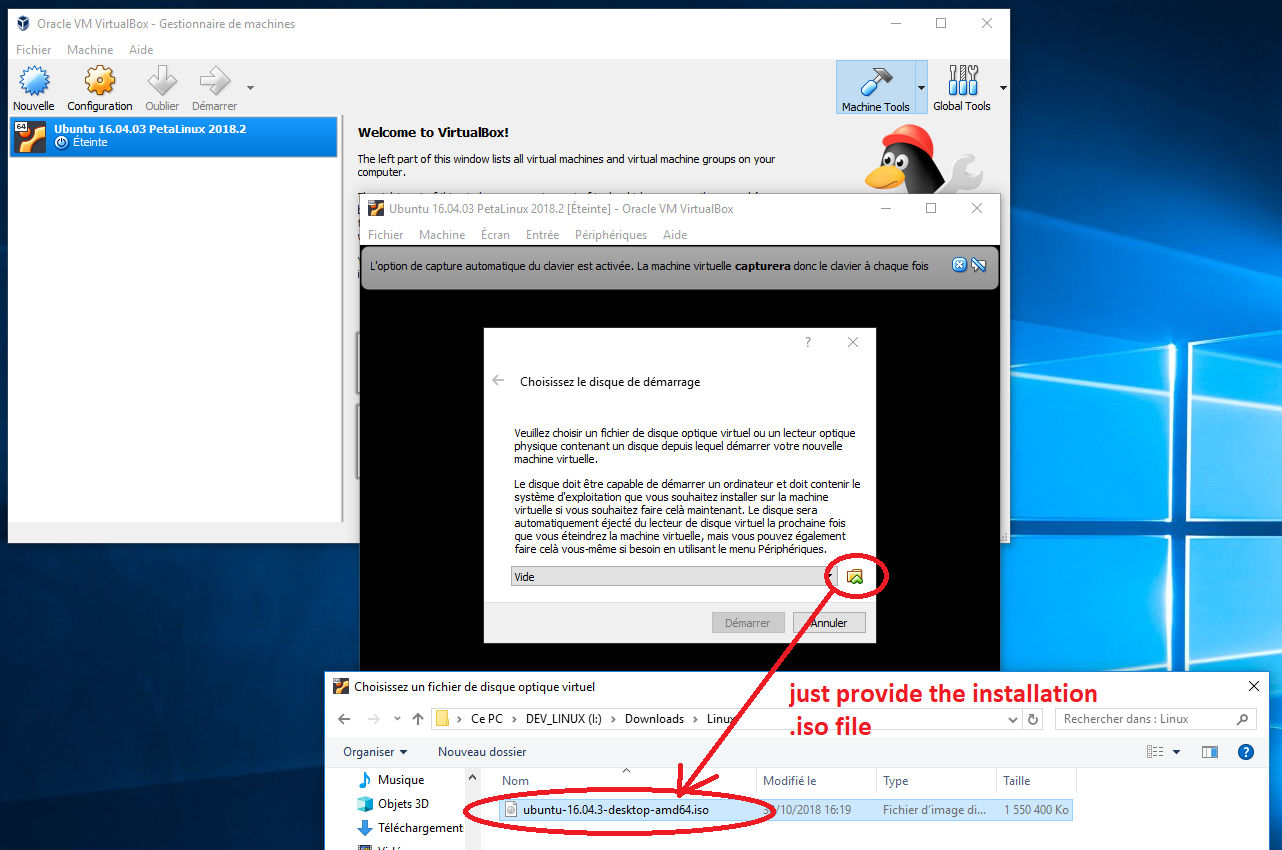This screenshot has width=1282, height=850.
Task: Click the view layout icon in file chooser
Action: (1155, 751)
